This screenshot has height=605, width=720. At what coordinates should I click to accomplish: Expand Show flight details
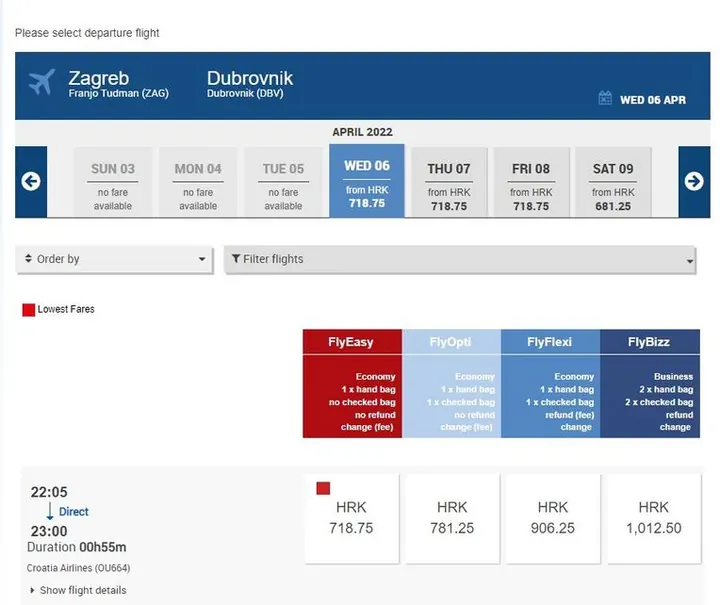pyautogui.click(x=79, y=590)
